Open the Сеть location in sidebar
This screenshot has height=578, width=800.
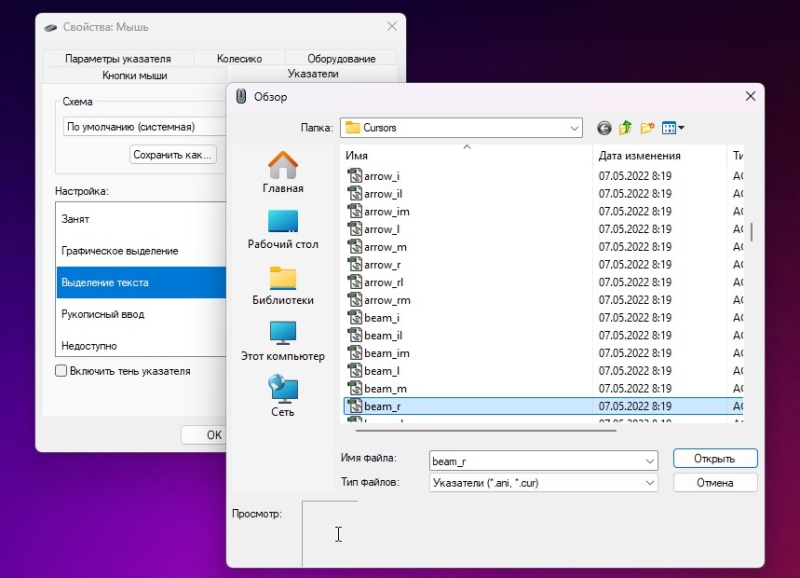tap(285, 400)
